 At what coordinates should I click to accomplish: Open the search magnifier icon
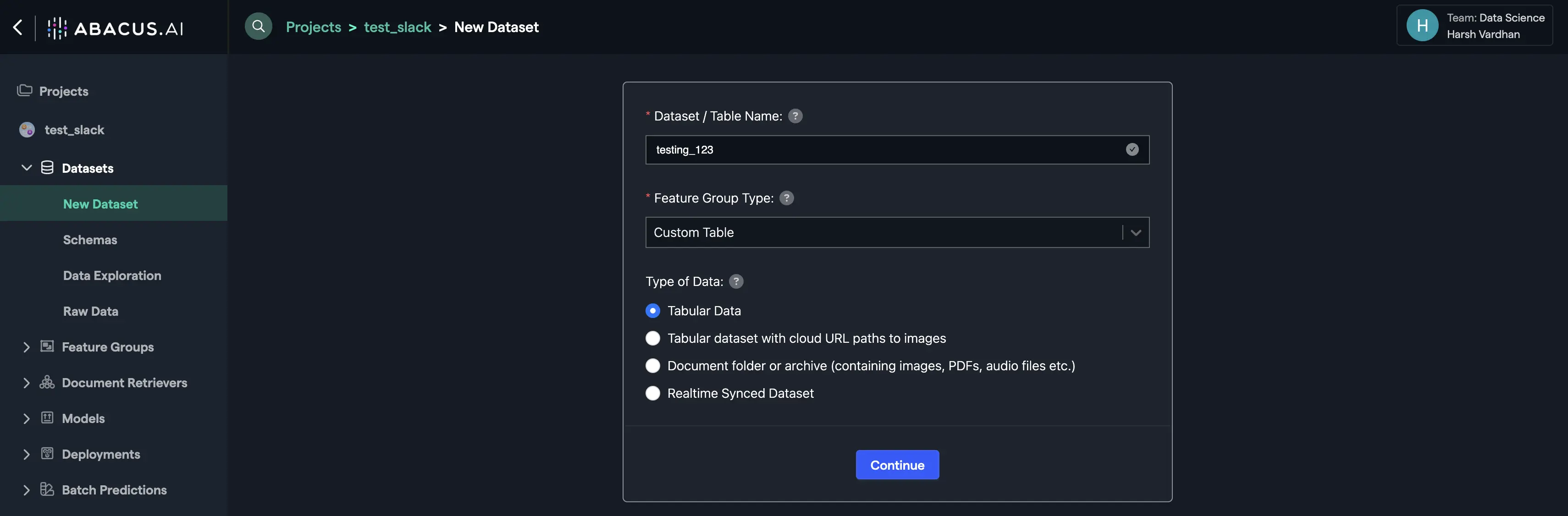click(258, 26)
